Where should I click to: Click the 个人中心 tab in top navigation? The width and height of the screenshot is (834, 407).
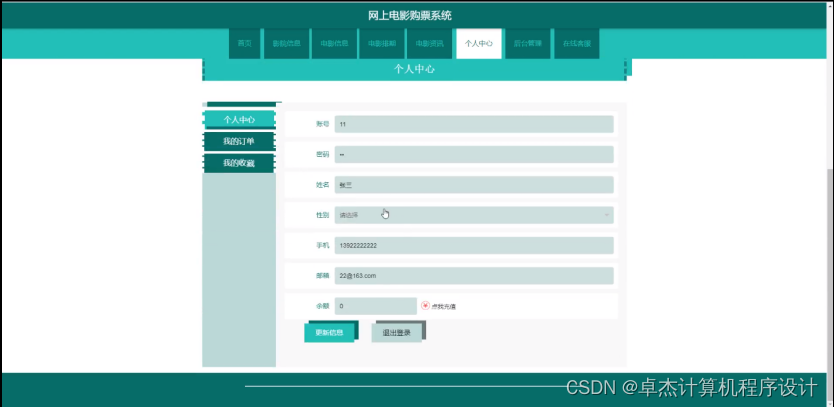478,44
